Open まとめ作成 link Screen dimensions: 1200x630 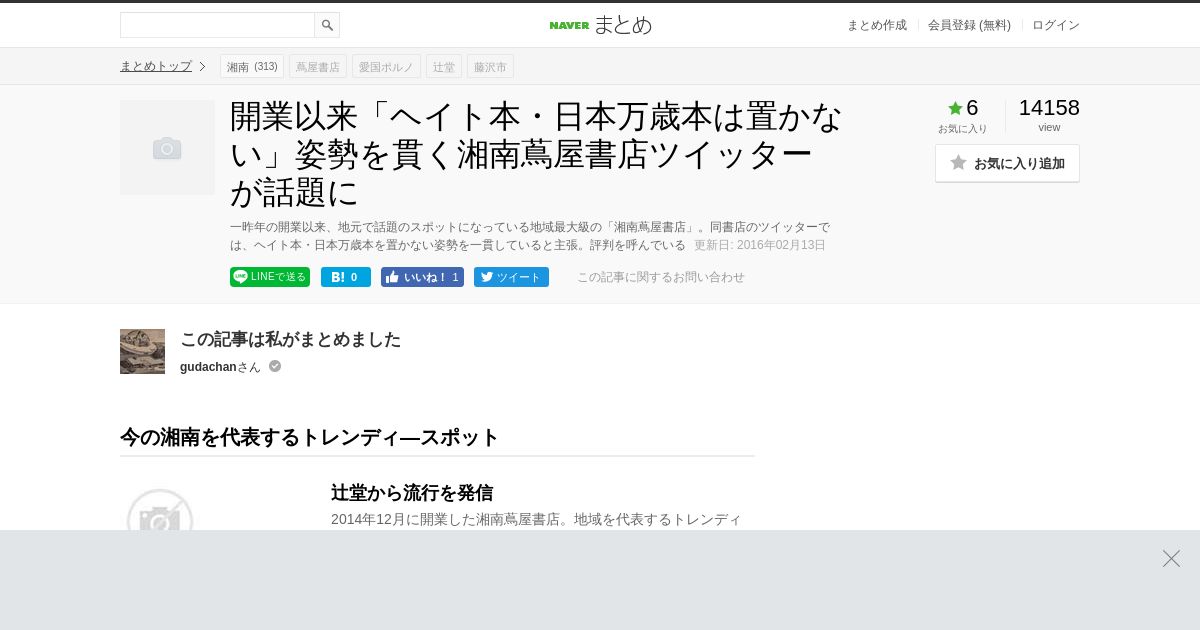click(x=877, y=25)
